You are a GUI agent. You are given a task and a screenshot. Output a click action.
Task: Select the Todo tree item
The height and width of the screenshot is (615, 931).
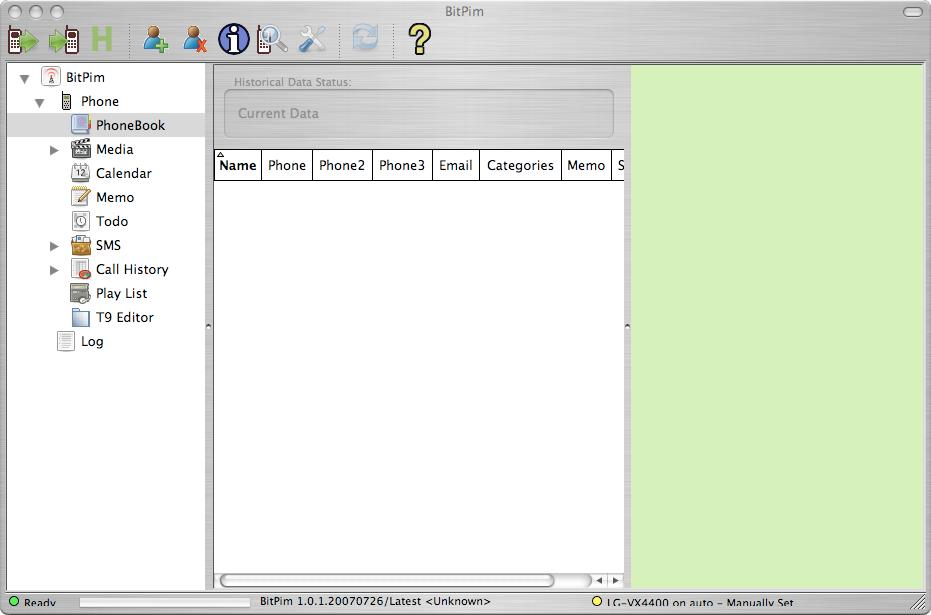[112, 221]
